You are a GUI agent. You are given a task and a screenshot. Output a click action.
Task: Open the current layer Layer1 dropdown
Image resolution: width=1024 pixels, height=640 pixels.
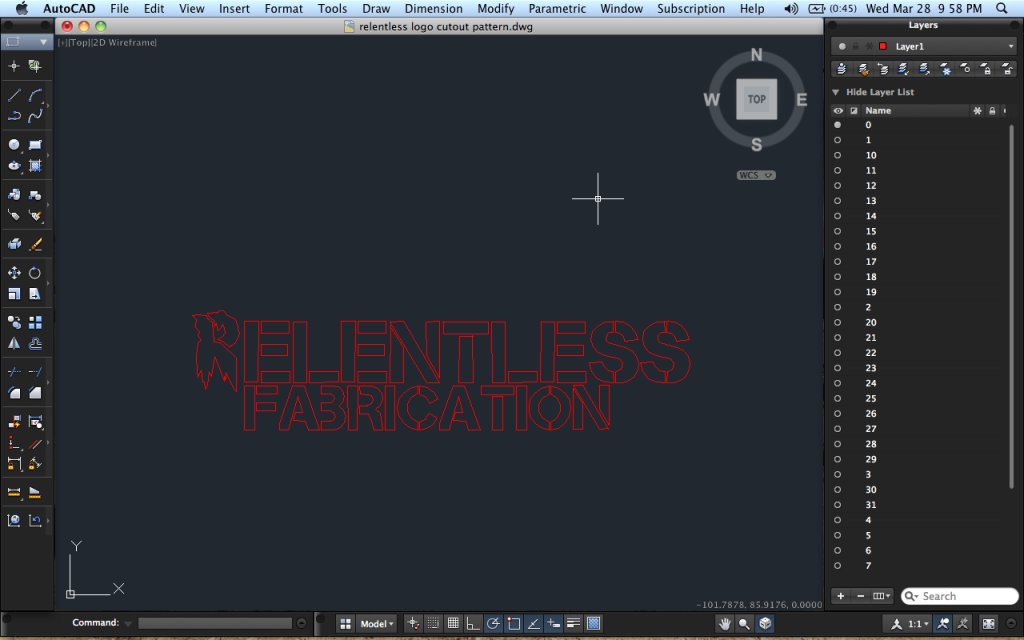[x=923, y=46]
